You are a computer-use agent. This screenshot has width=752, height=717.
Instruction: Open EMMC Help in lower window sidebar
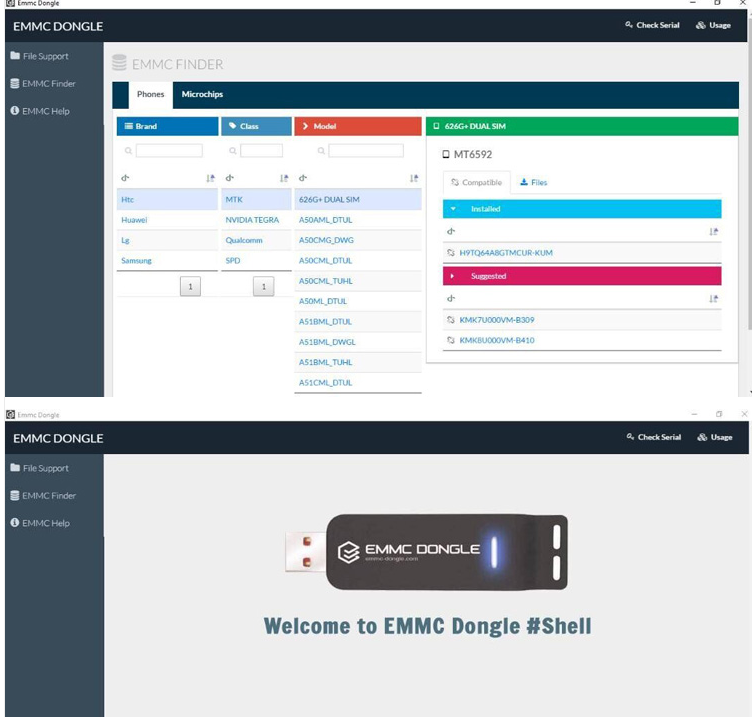[x=40, y=523]
